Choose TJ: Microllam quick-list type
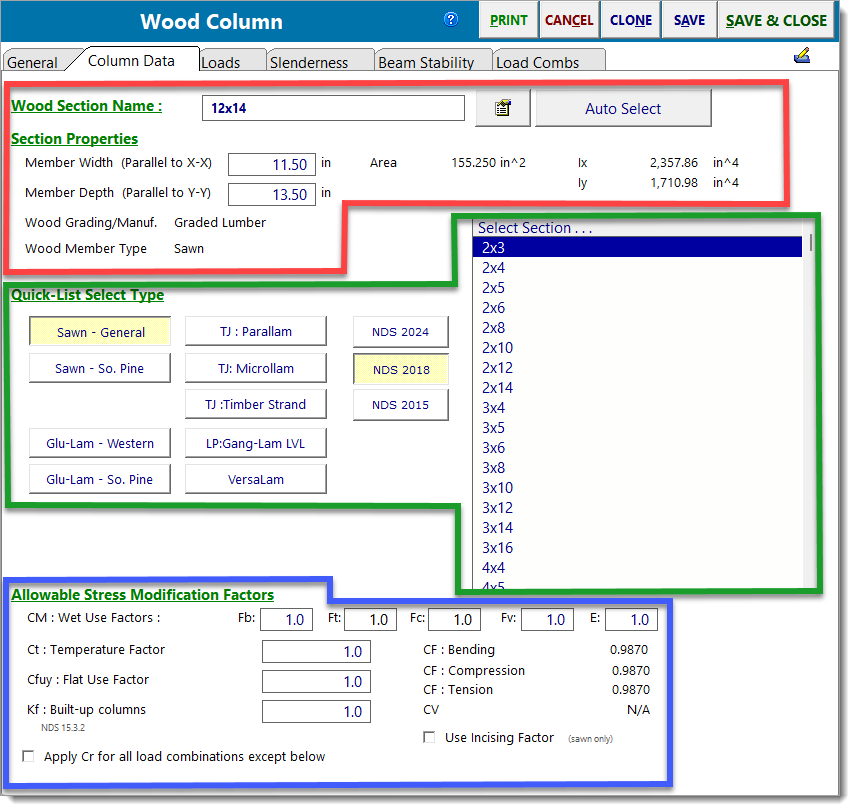Screen dimensions: 855x811 pos(255,368)
